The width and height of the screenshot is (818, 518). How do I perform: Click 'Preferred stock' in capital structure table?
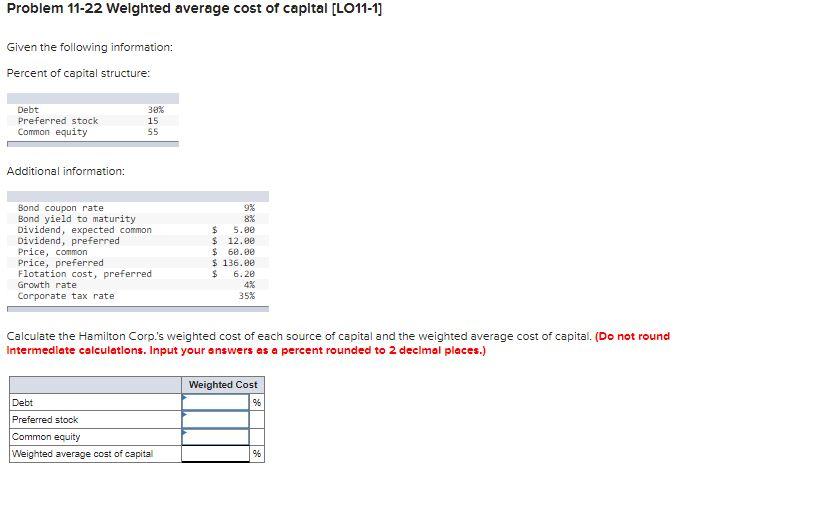[58, 121]
